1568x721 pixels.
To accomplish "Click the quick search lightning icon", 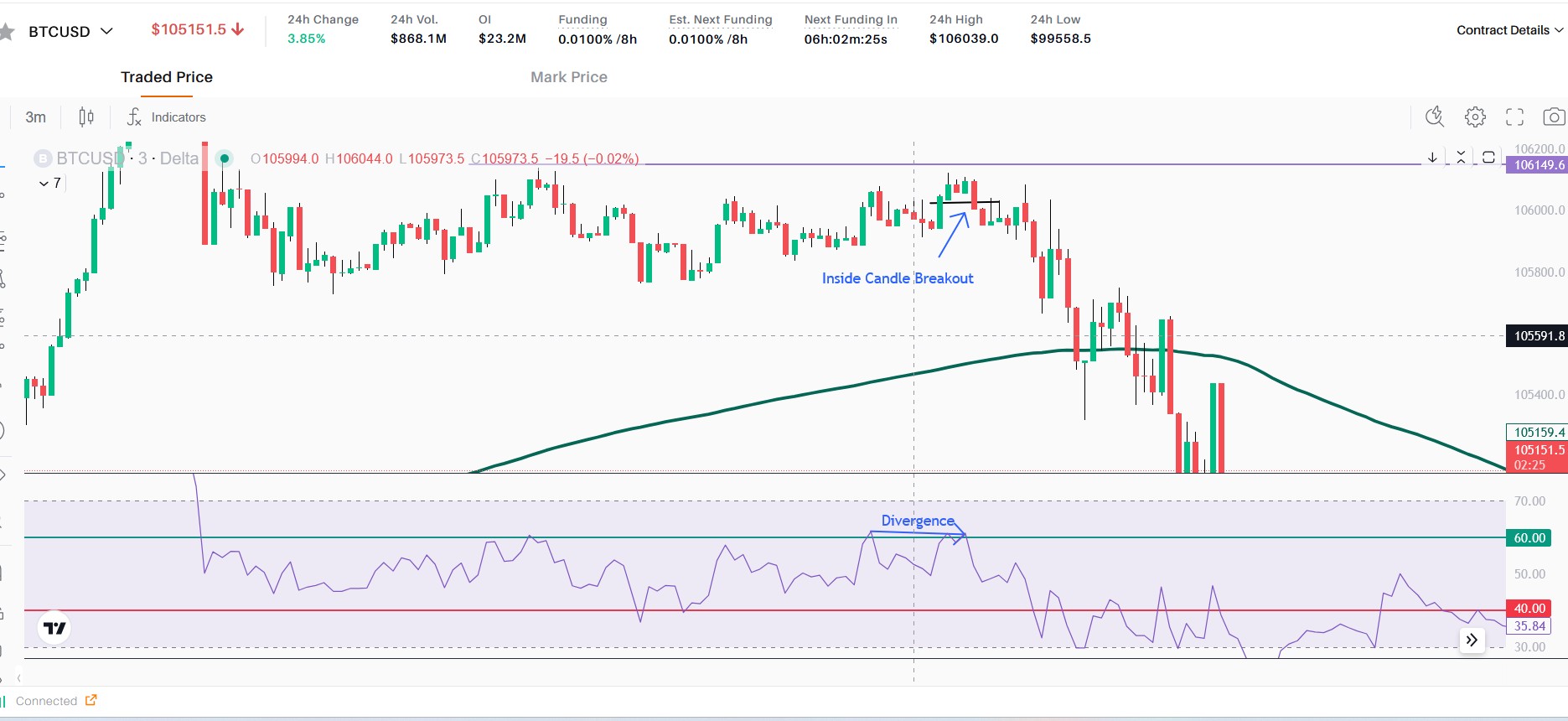I will point(1435,117).
